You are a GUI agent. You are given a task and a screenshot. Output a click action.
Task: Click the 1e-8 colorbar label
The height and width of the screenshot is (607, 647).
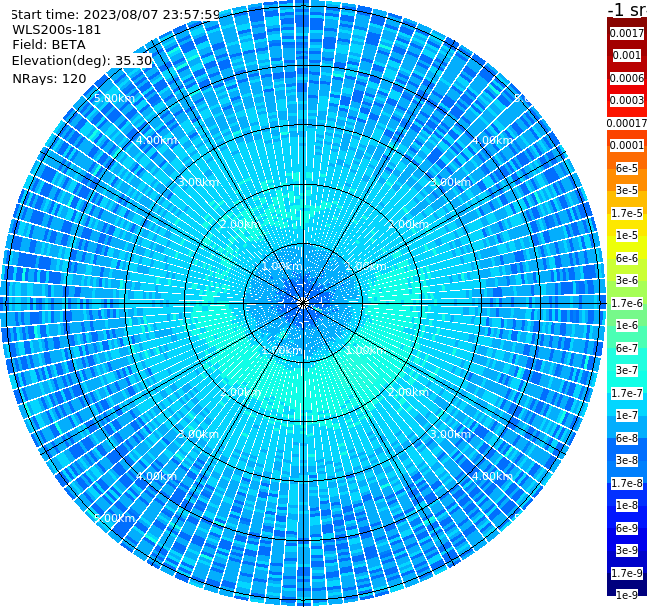click(x=627, y=505)
